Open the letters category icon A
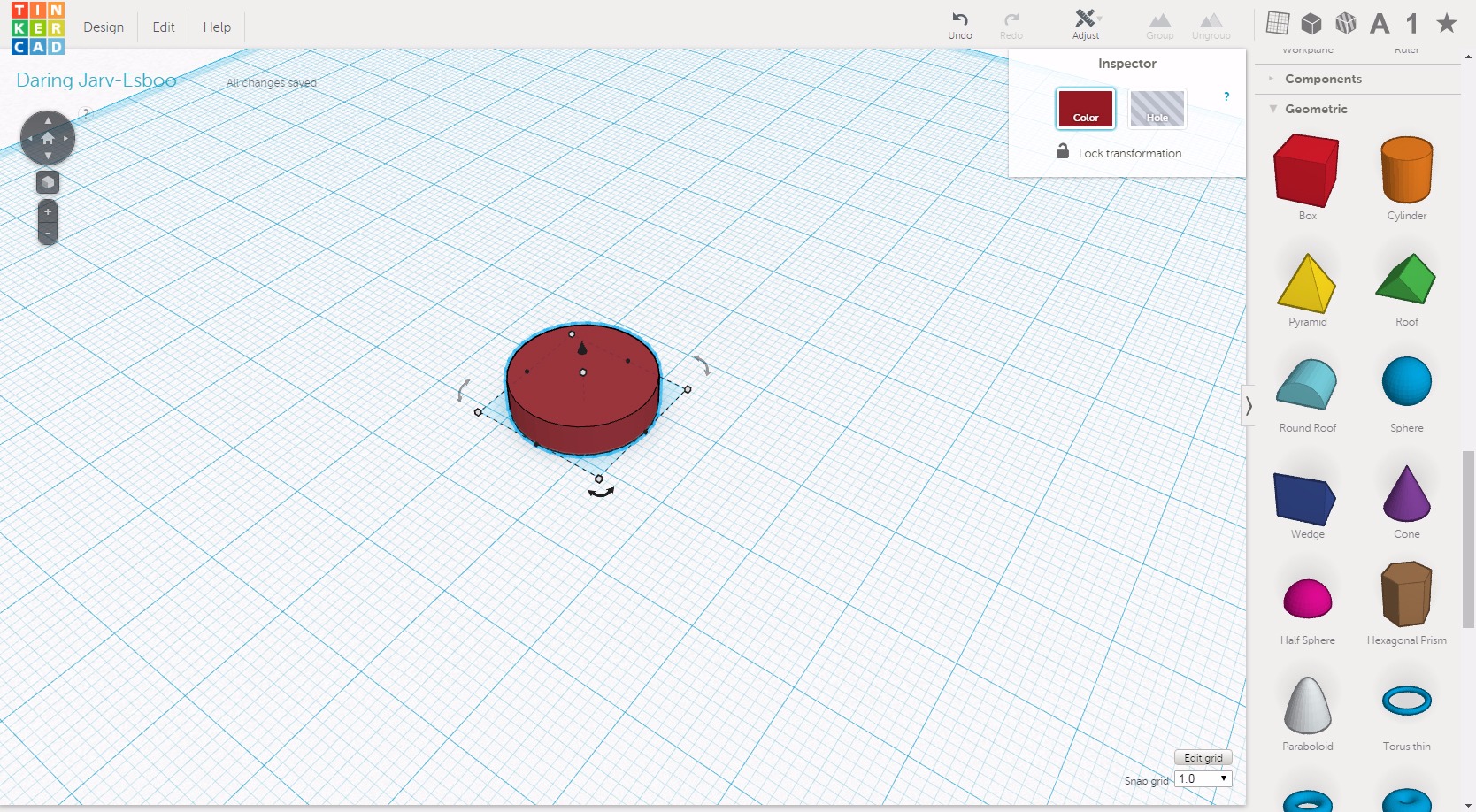This screenshot has width=1476, height=812. [1380, 23]
